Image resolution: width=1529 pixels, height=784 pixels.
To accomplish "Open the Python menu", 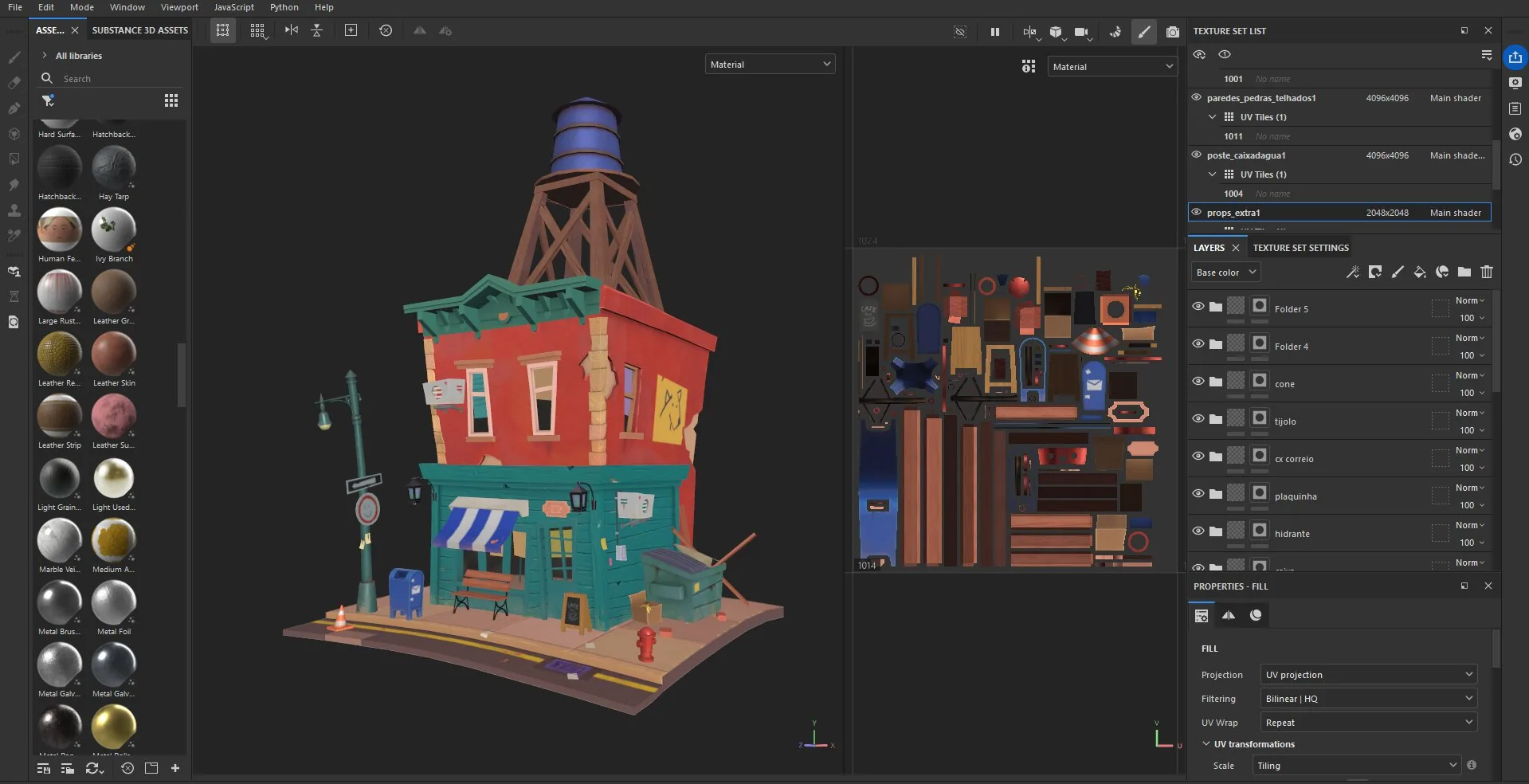I will pos(284,7).
